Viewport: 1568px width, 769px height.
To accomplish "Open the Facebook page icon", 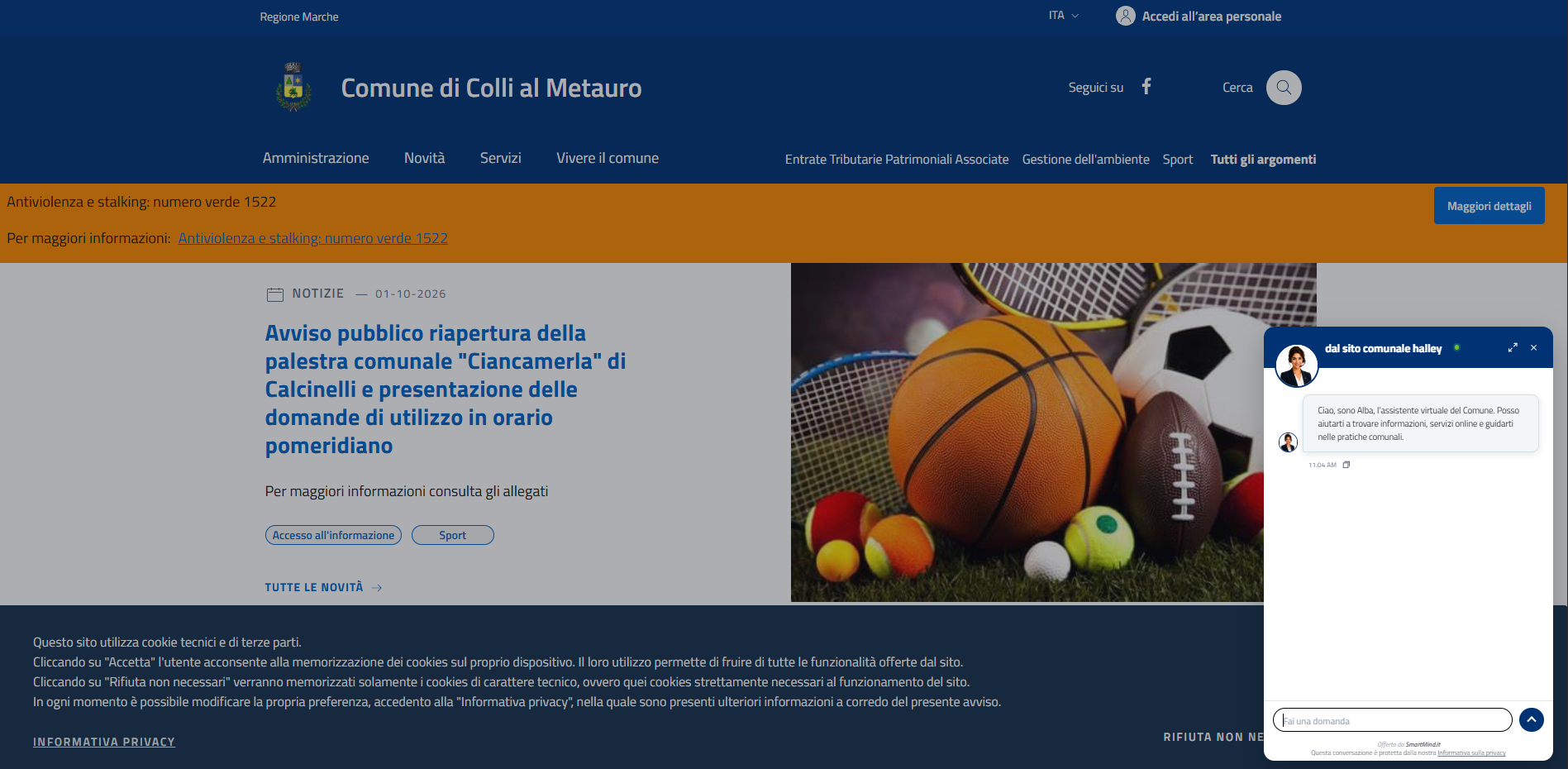I will (x=1146, y=86).
